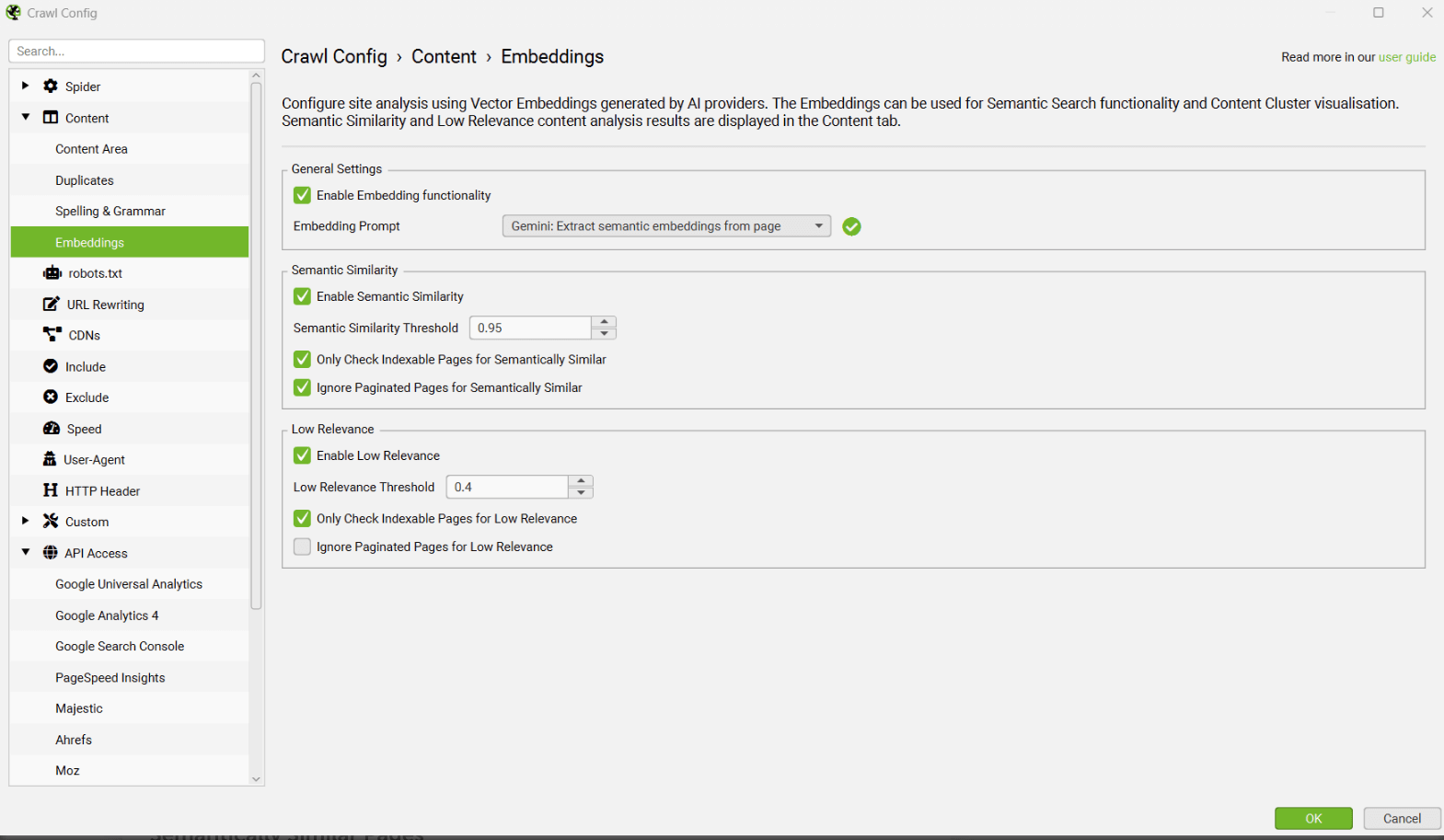Click the Include checkmark icon
Screen dimensions: 1444x840
(51, 366)
